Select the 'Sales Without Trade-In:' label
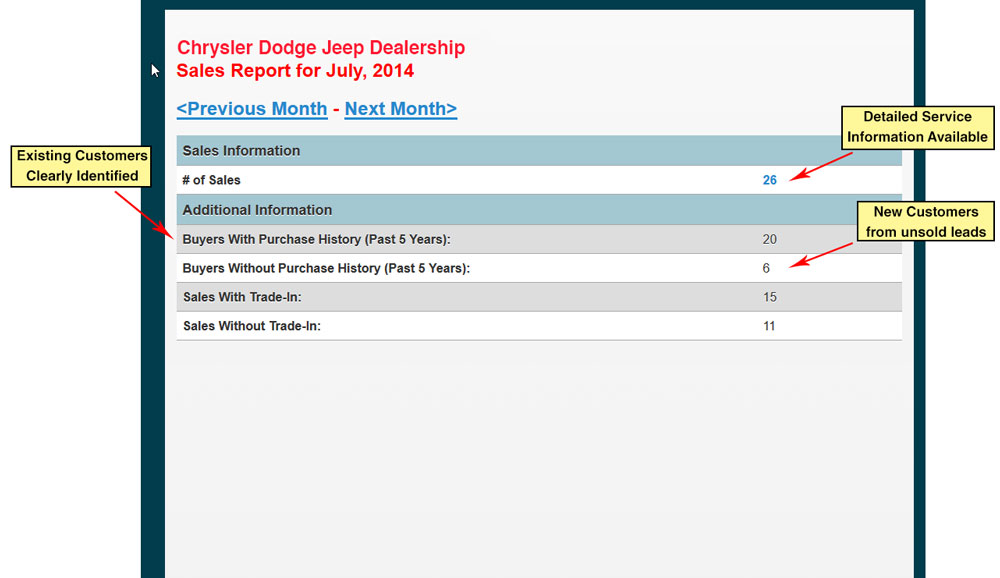Screen dimensions: 1000x578 252,326
